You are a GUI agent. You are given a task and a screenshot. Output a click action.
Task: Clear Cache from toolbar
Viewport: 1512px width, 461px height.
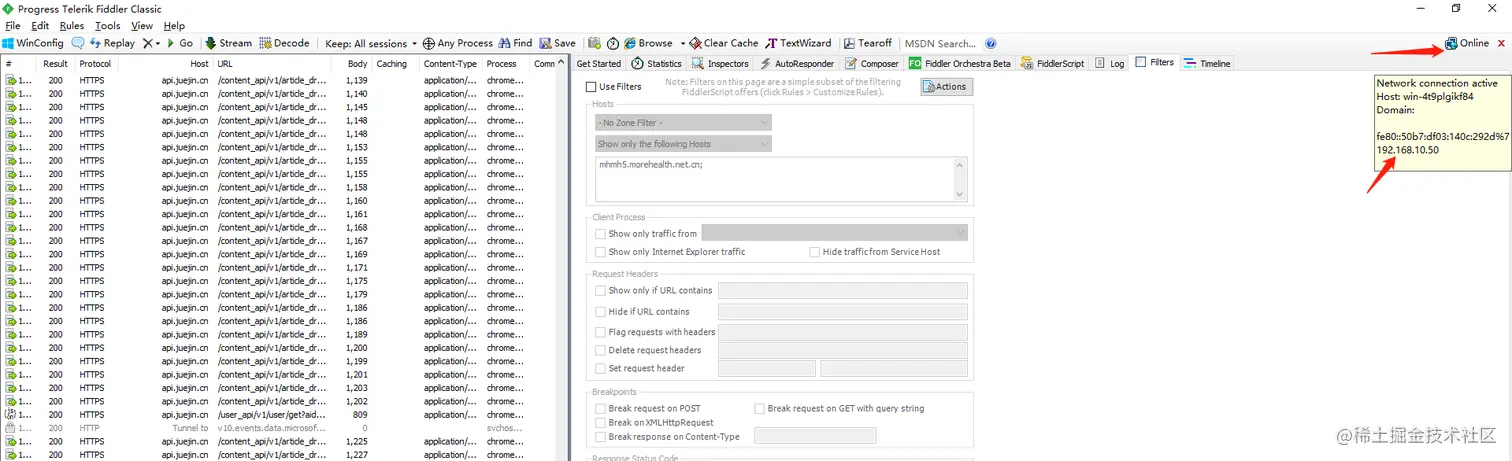coord(724,43)
